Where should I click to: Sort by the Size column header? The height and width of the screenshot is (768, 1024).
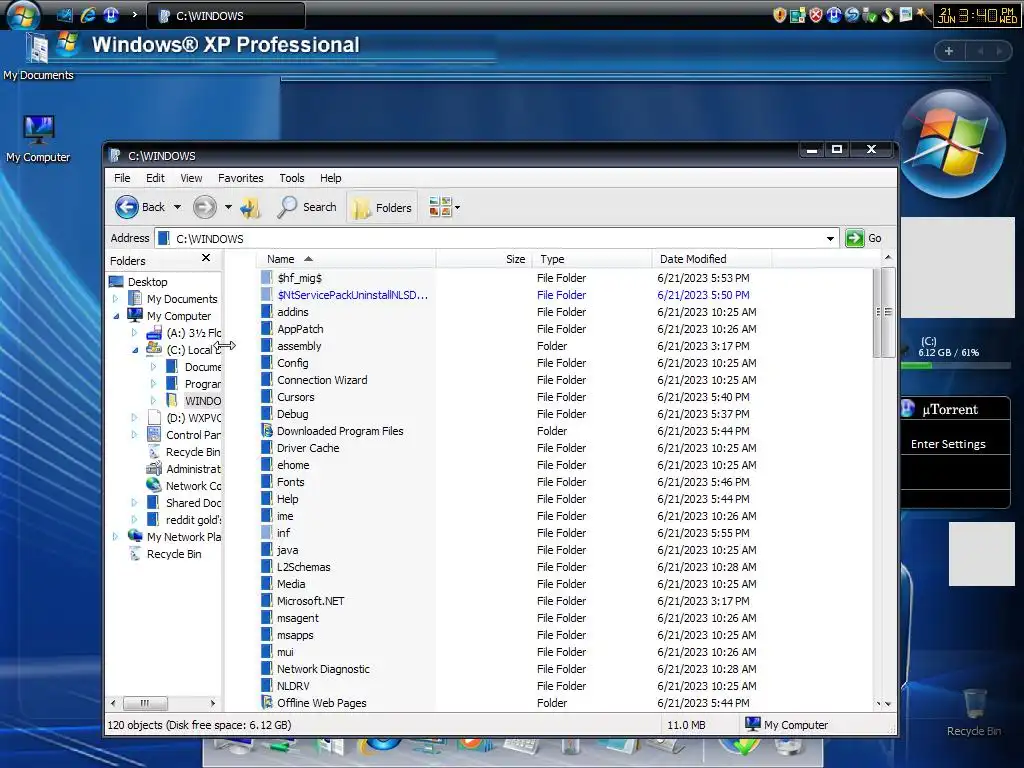coord(484,259)
